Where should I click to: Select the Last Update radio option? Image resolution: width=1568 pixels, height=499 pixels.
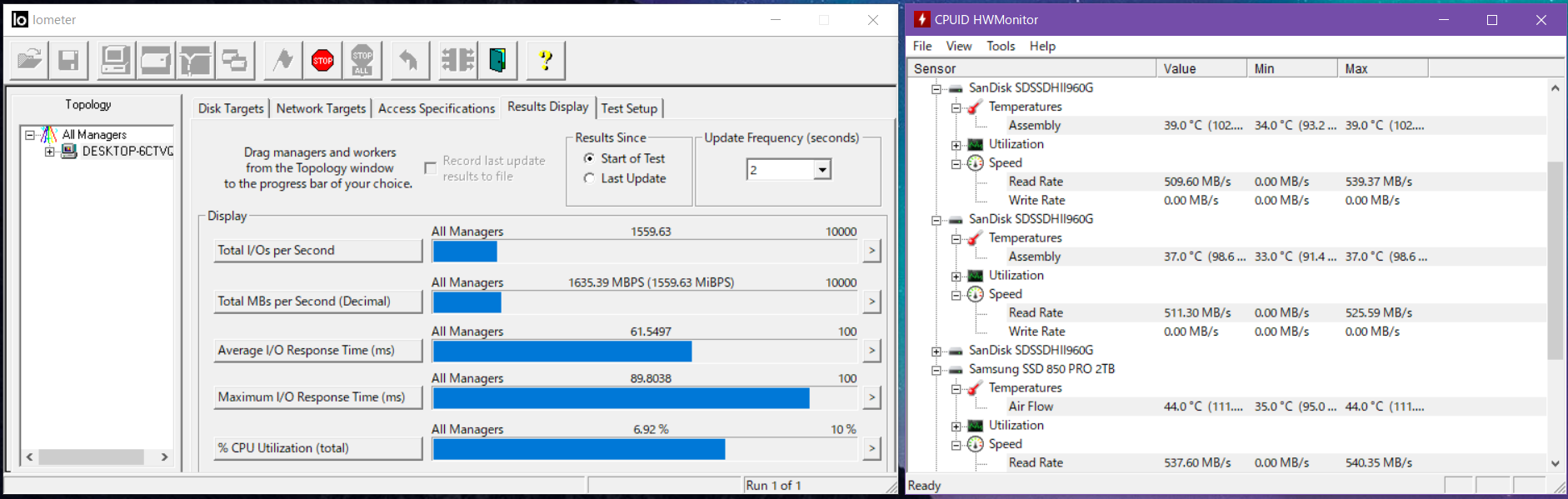[589, 178]
